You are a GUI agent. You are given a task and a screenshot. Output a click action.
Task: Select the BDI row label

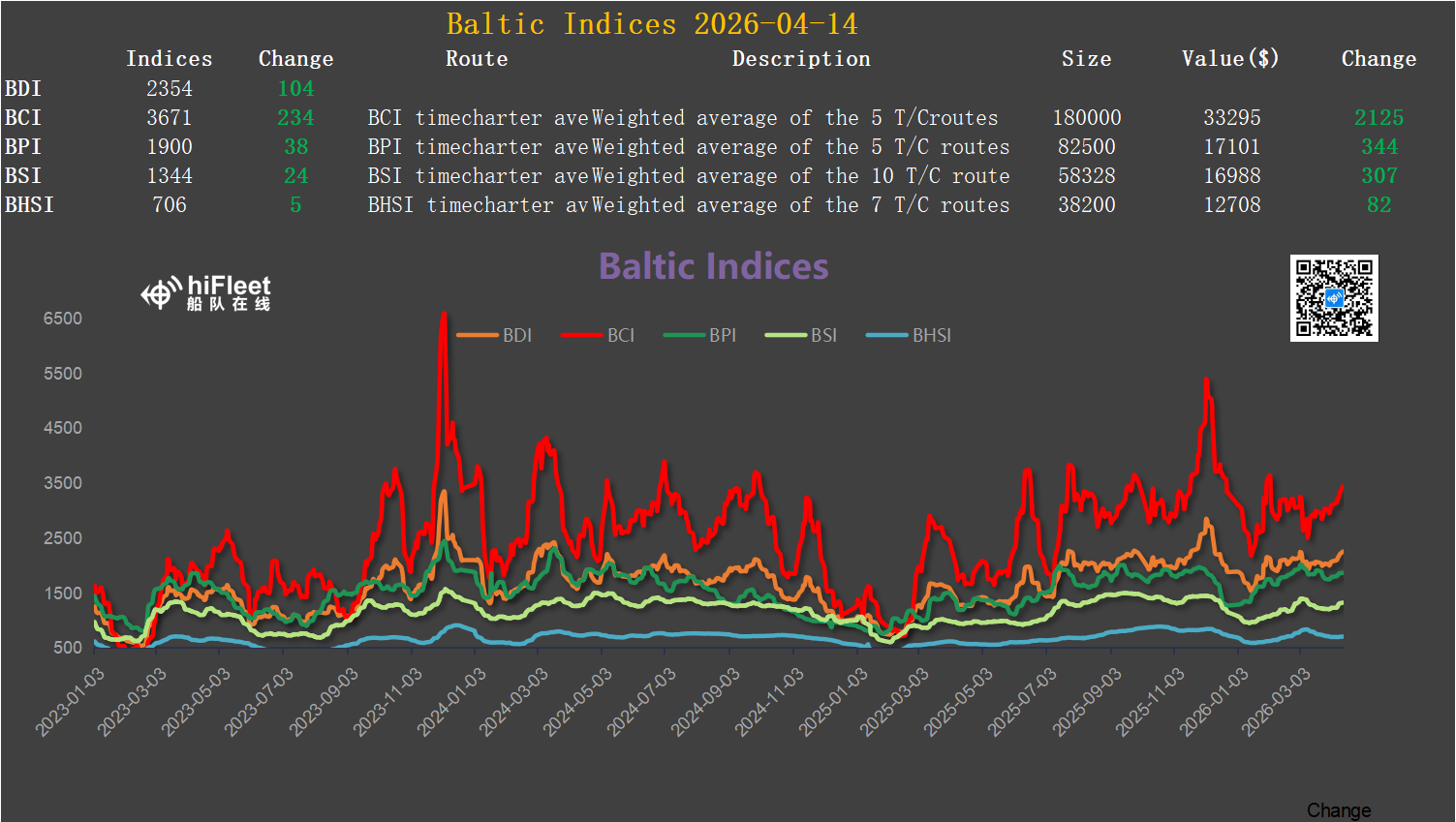pos(23,88)
